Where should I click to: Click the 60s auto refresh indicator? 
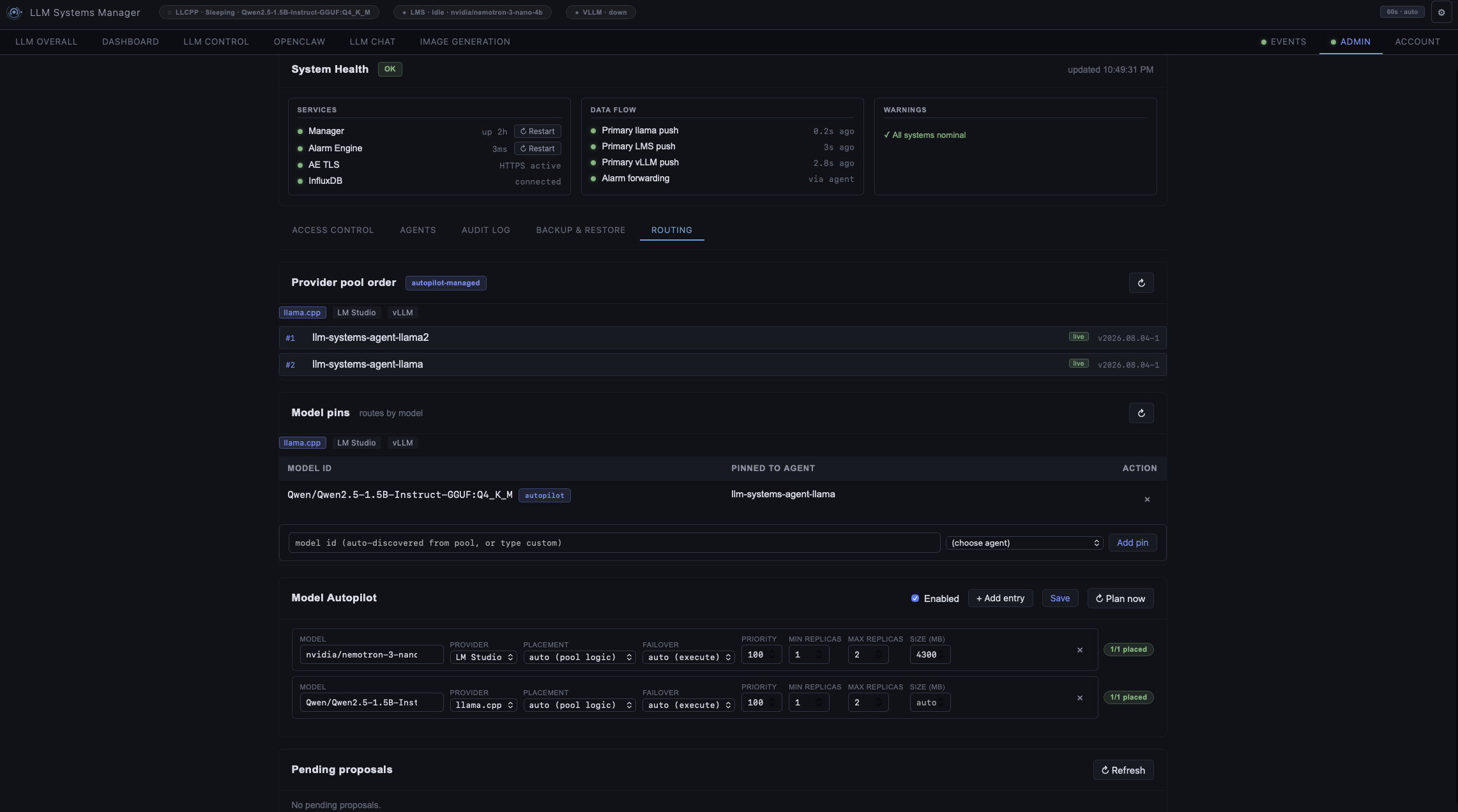pos(1402,12)
